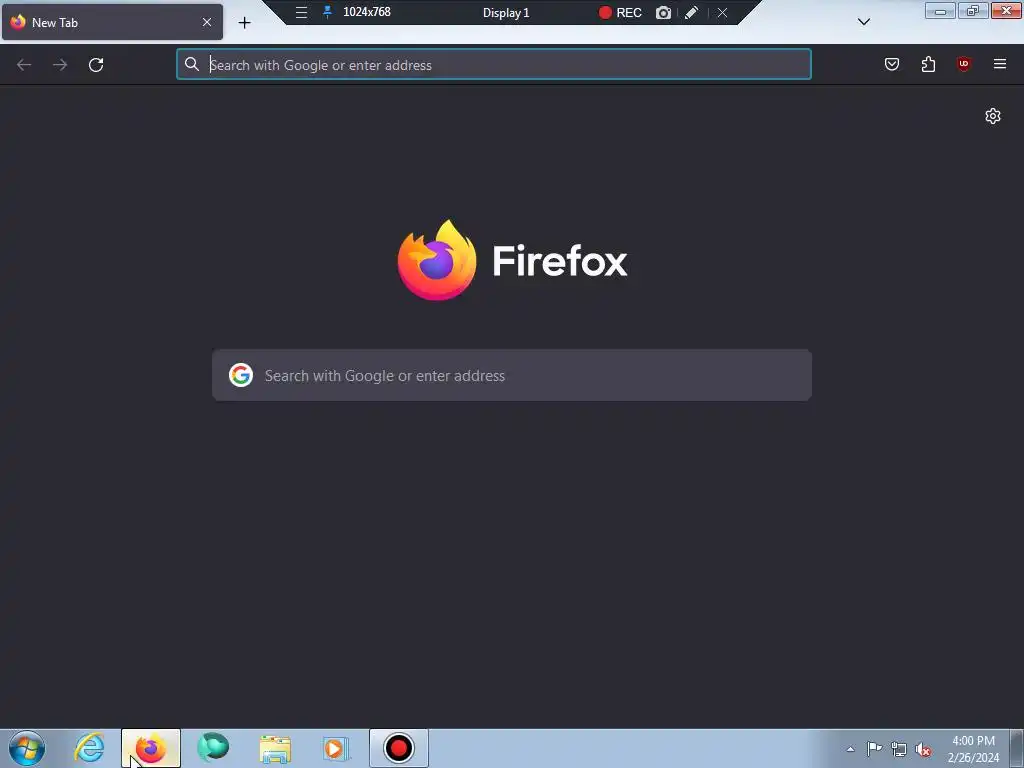Show hidden tray icons arrow

tap(850, 749)
